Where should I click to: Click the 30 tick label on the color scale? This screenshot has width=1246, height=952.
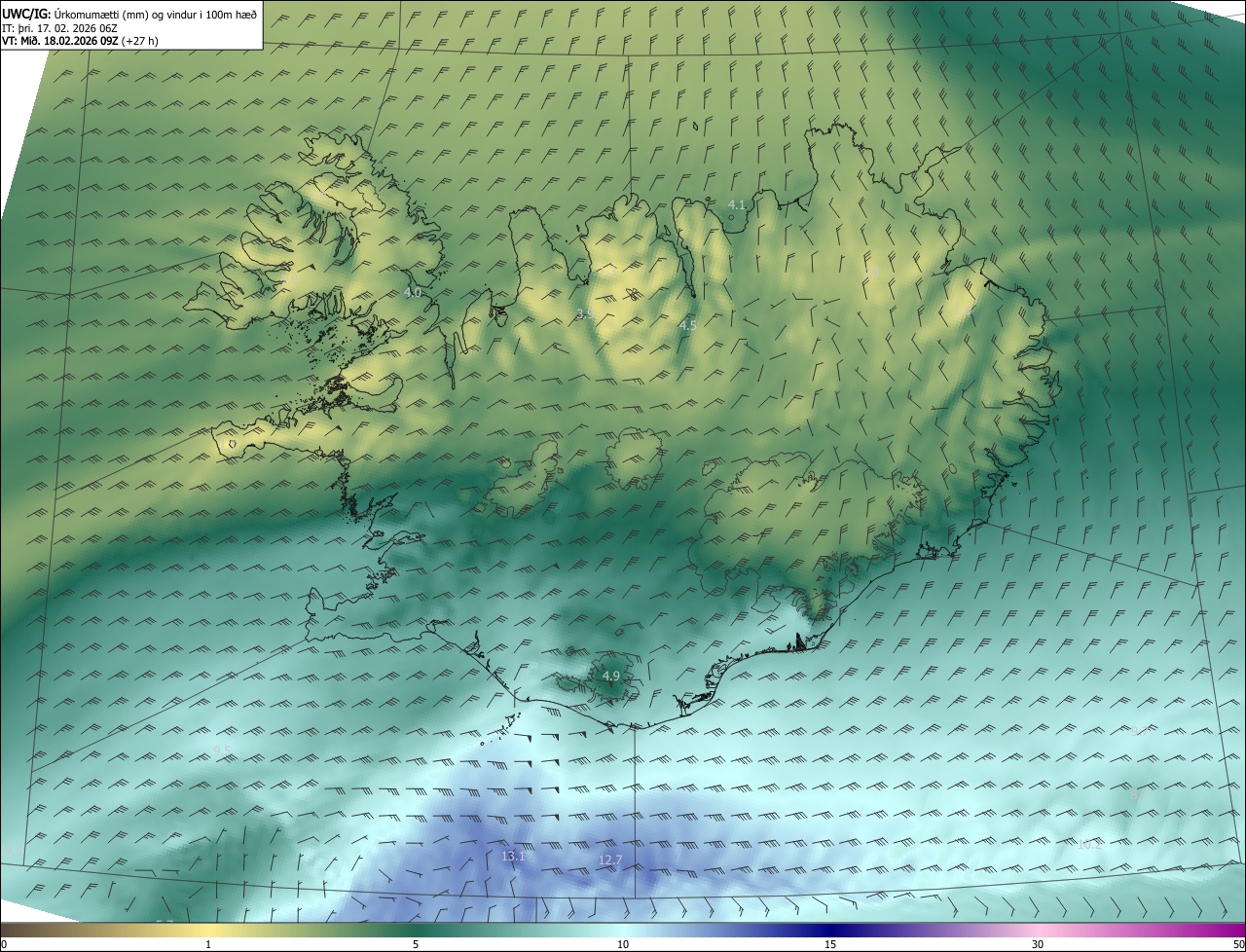[x=1038, y=944]
